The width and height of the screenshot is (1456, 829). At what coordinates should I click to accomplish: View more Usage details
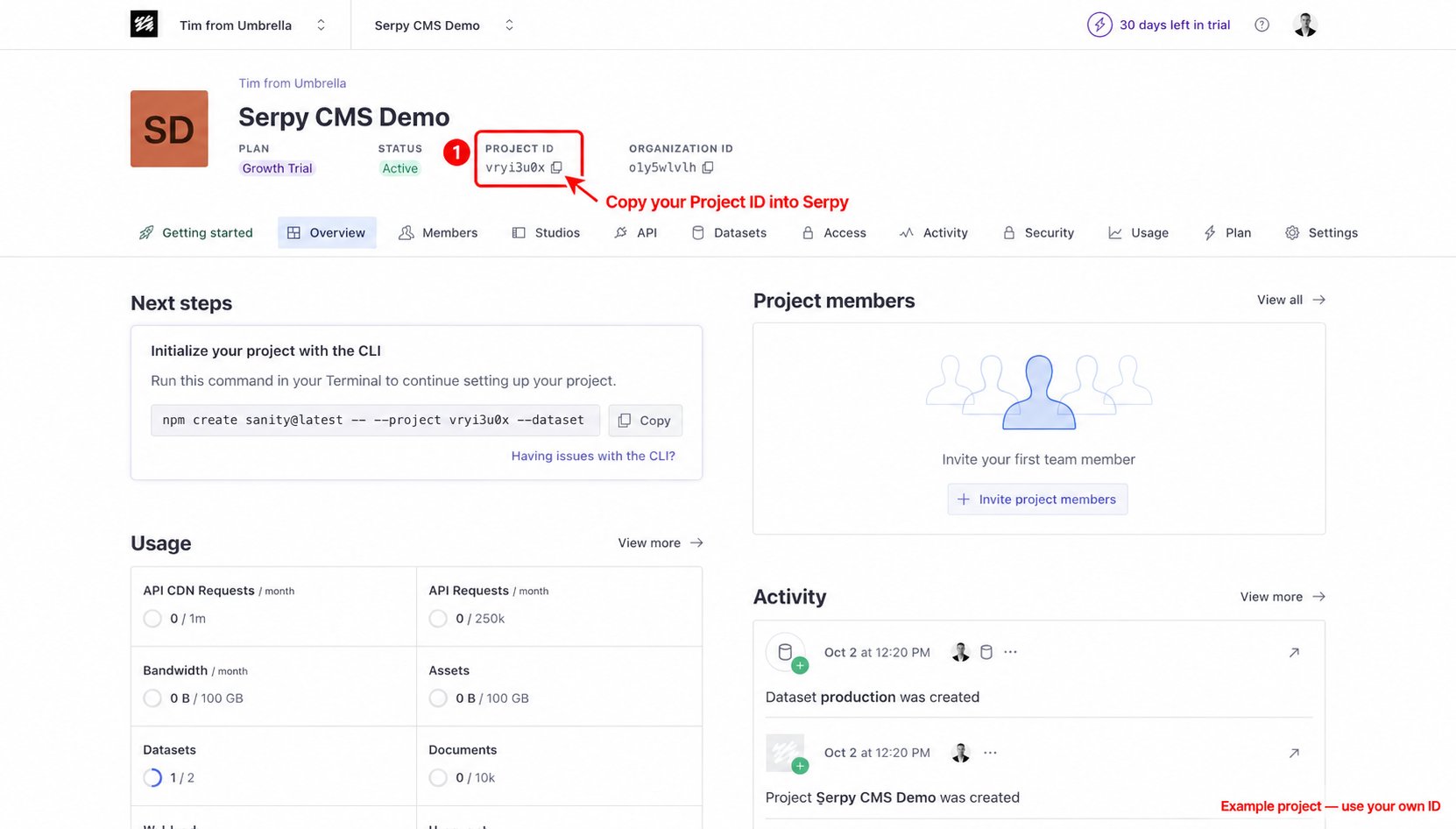coord(661,542)
